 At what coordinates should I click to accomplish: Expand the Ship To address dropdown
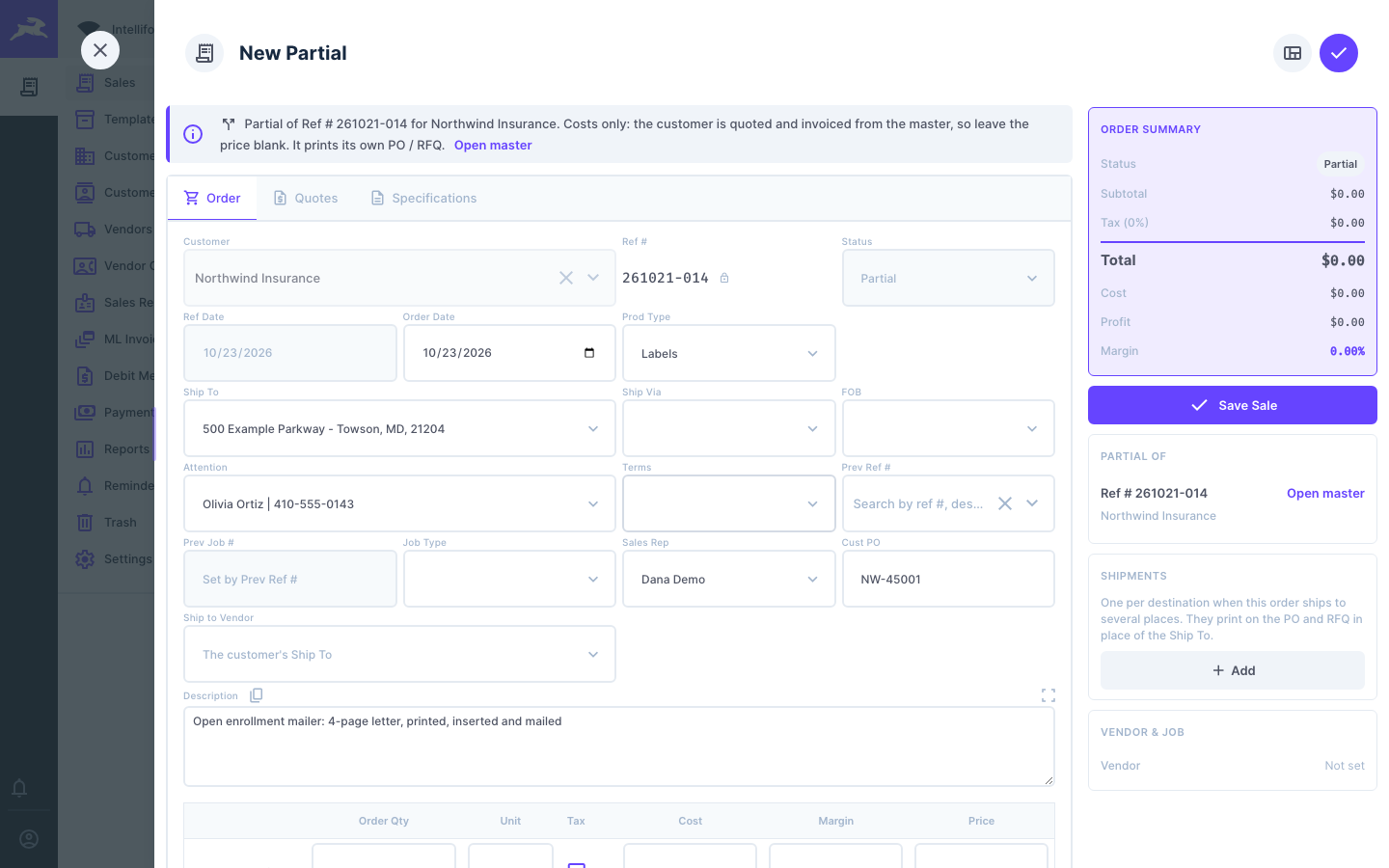click(x=399, y=428)
